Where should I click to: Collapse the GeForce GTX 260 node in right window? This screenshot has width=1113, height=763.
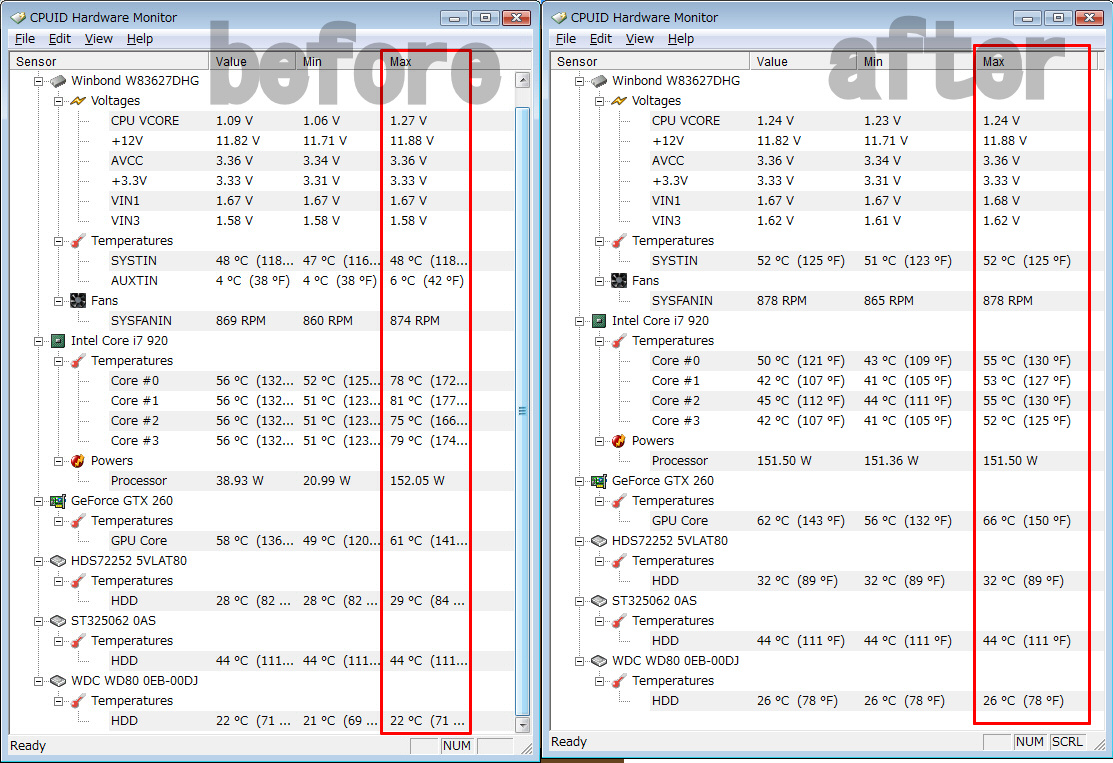point(581,481)
